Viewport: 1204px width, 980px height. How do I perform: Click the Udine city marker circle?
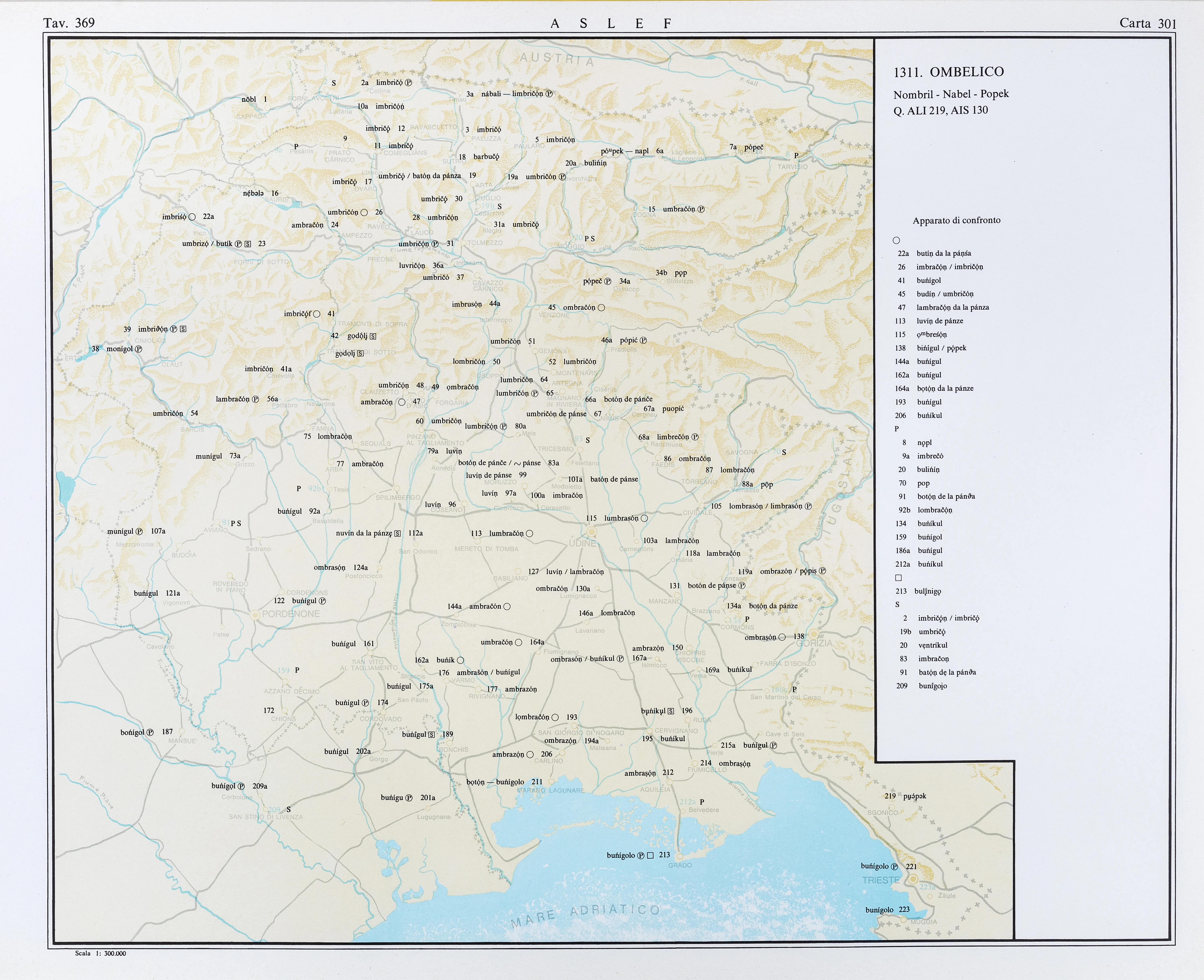[x=591, y=532]
